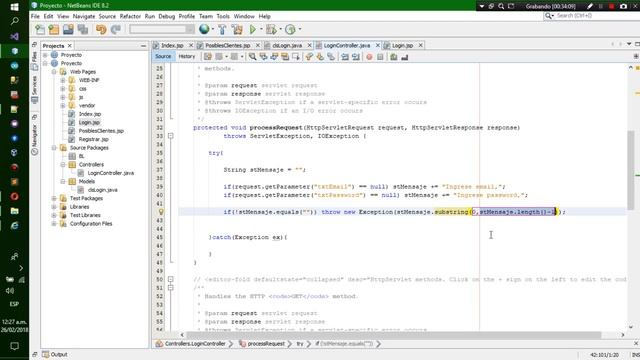Click the New Project toolbar icon
This screenshot has width=640, height=360.
coord(54,29)
